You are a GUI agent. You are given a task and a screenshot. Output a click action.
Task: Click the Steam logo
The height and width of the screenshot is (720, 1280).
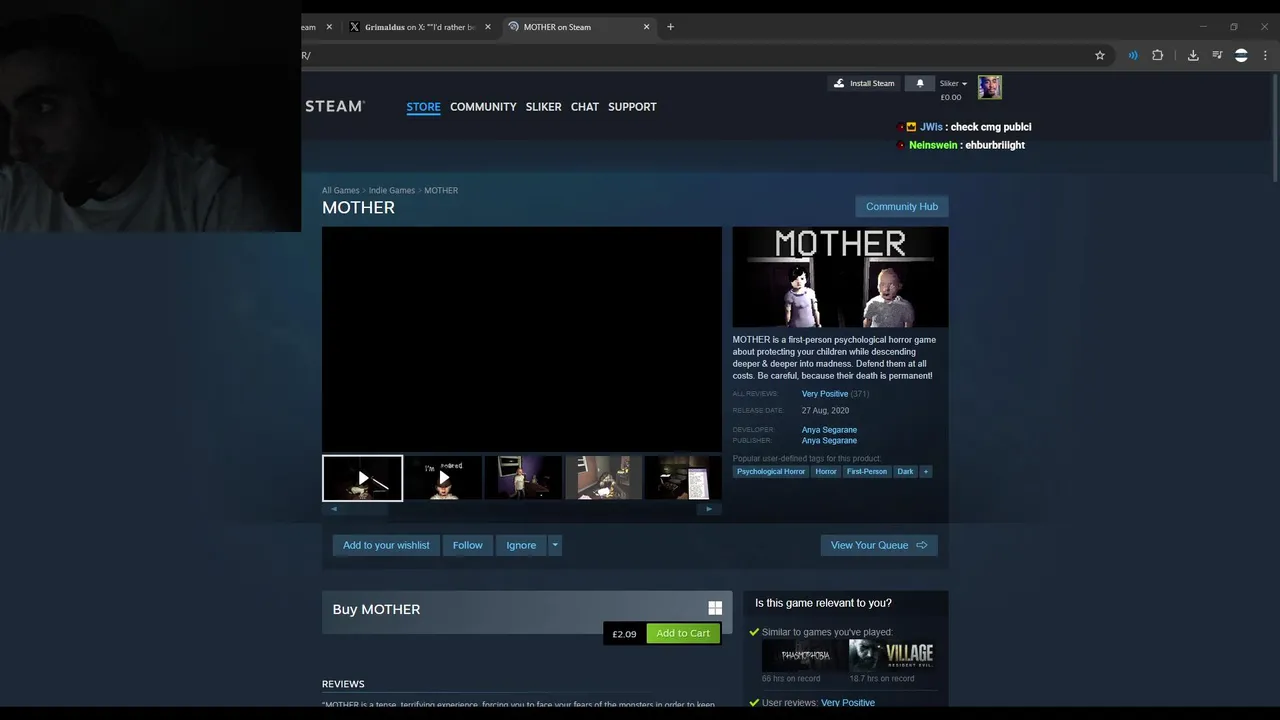point(335,106)
